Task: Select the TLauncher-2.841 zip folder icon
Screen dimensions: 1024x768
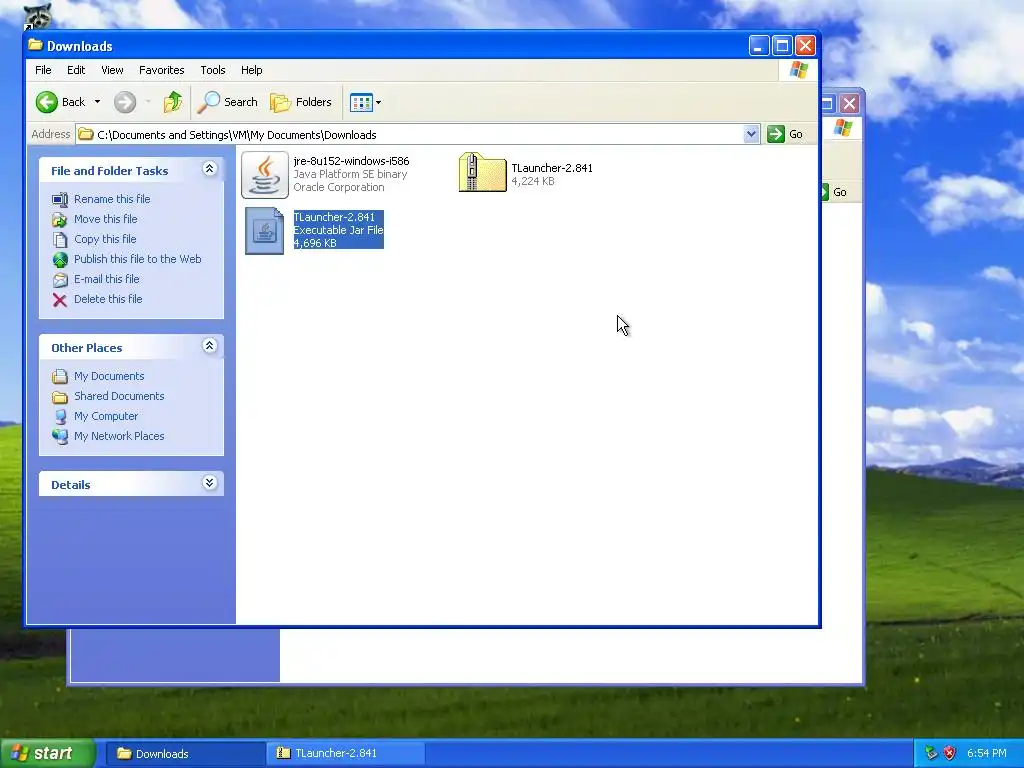Action: [482, 172]
